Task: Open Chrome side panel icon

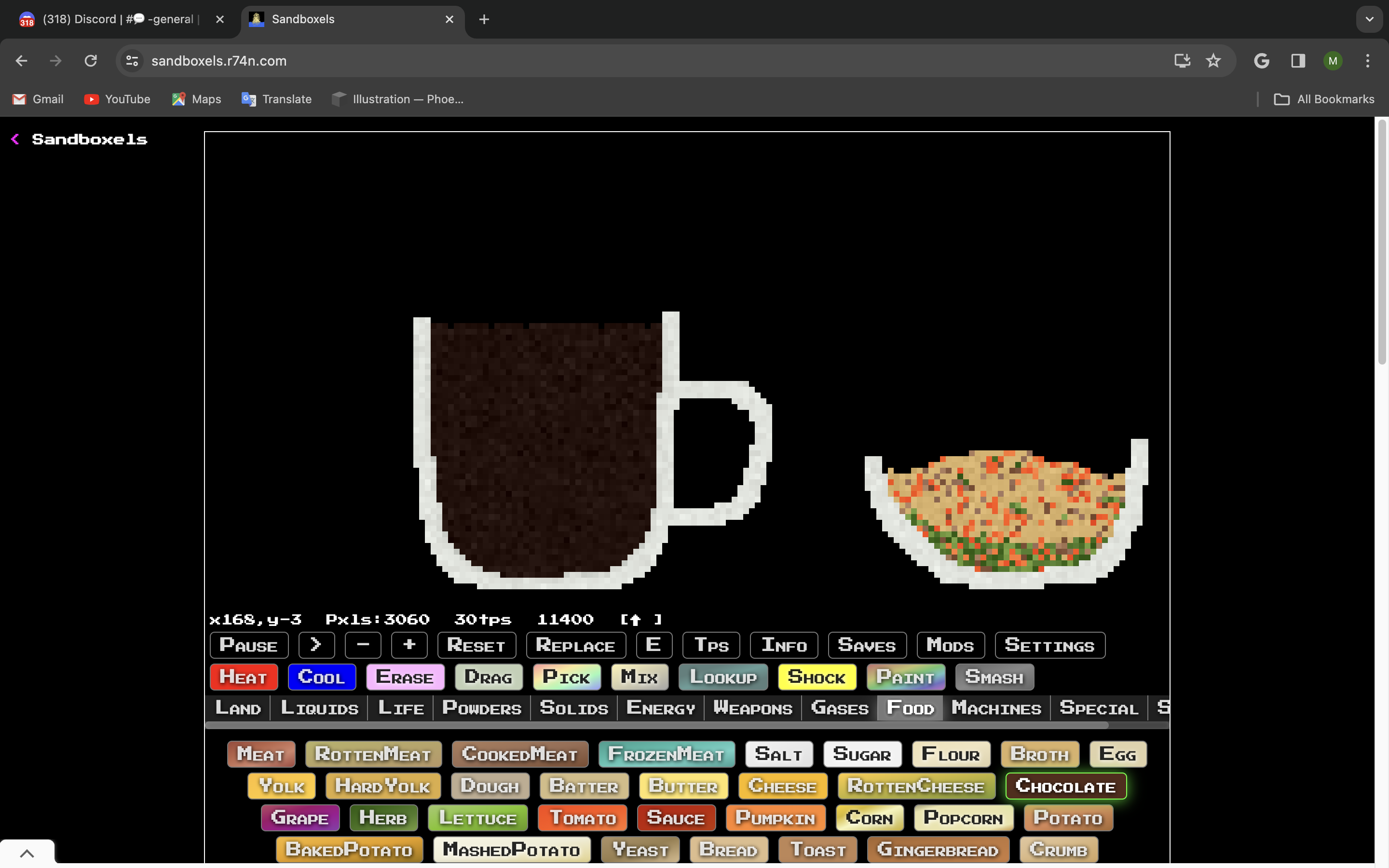Action: coord(1298,61)
